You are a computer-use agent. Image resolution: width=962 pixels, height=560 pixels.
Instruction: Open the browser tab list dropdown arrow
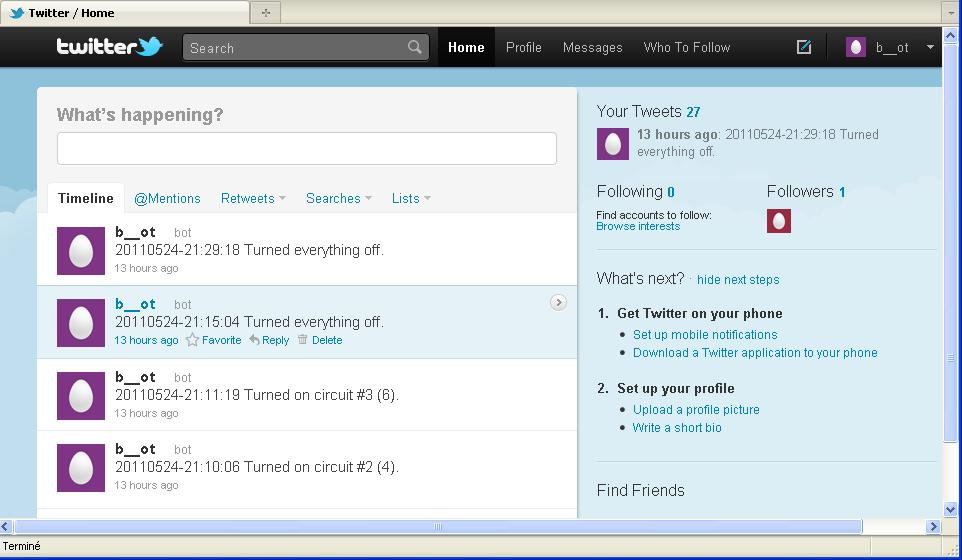[950, 12]
